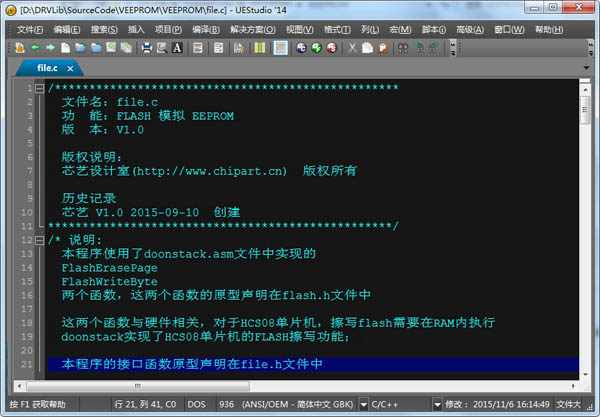The height and width of the screenshot is (417, 600).
Task: Open the 解决方案(O) menu
Action: [x=253, y=29]
